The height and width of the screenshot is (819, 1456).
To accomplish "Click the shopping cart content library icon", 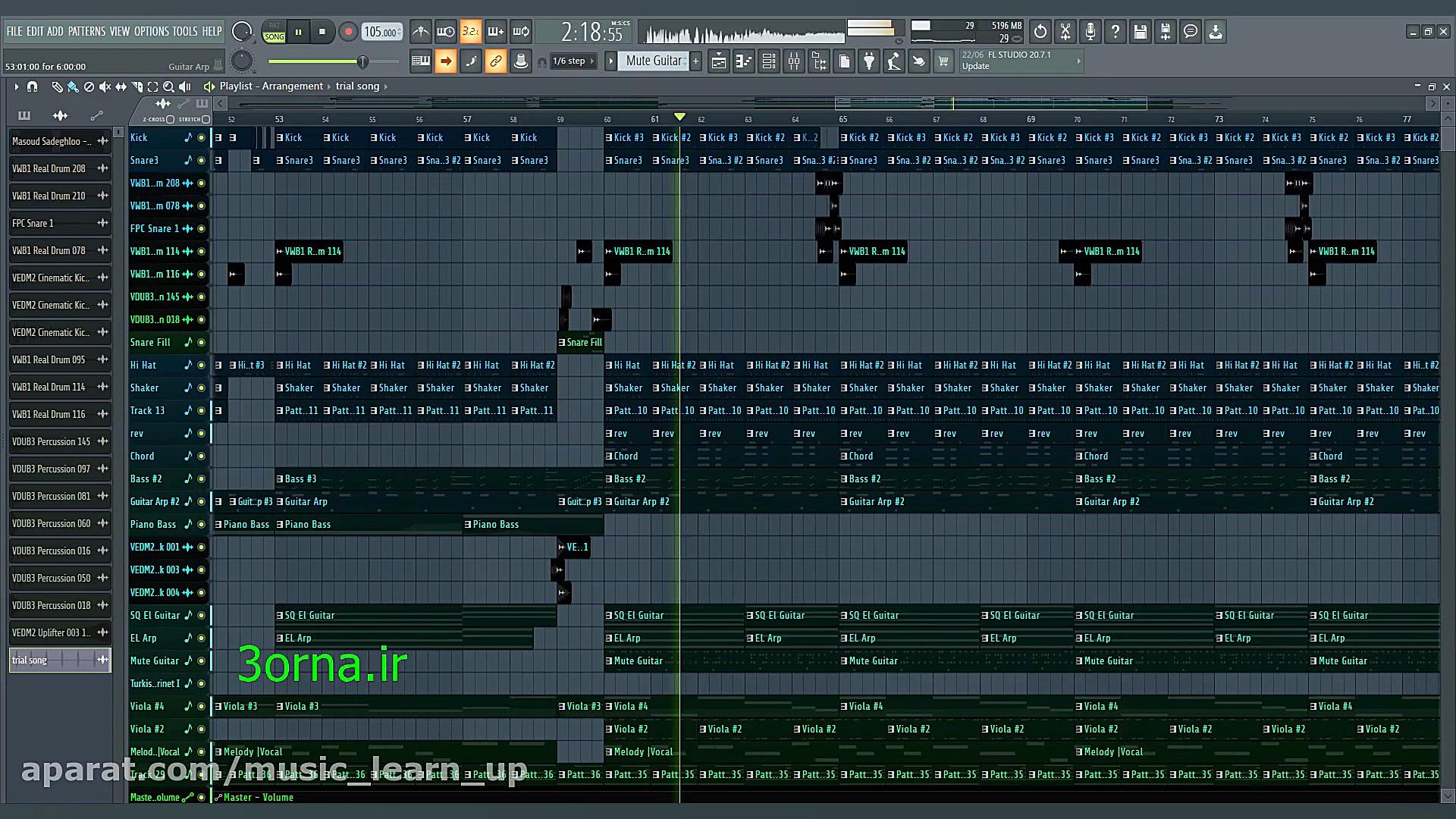I will (x=943, y=61).
